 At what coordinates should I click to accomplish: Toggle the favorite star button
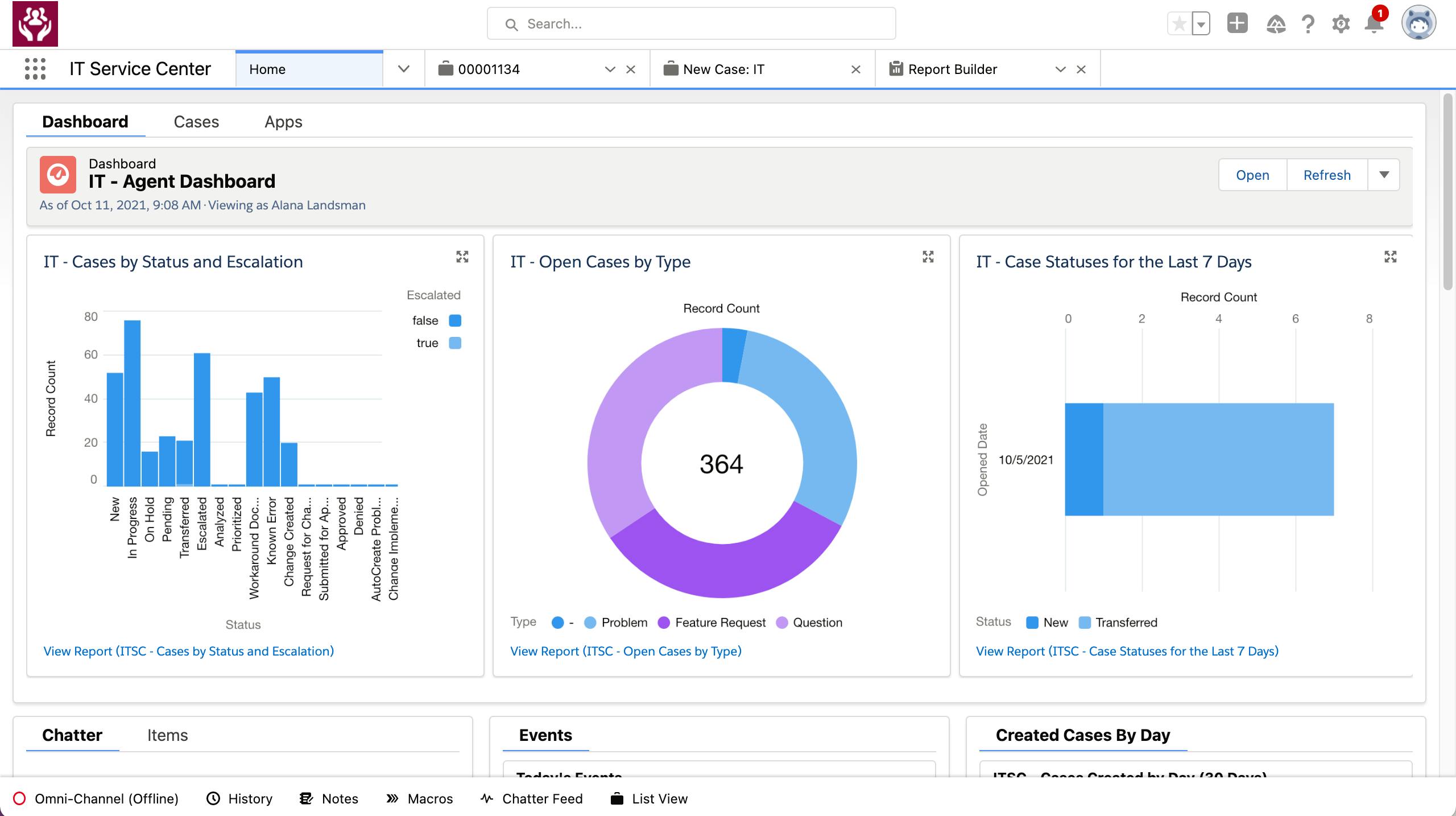tap(1180, 24)
